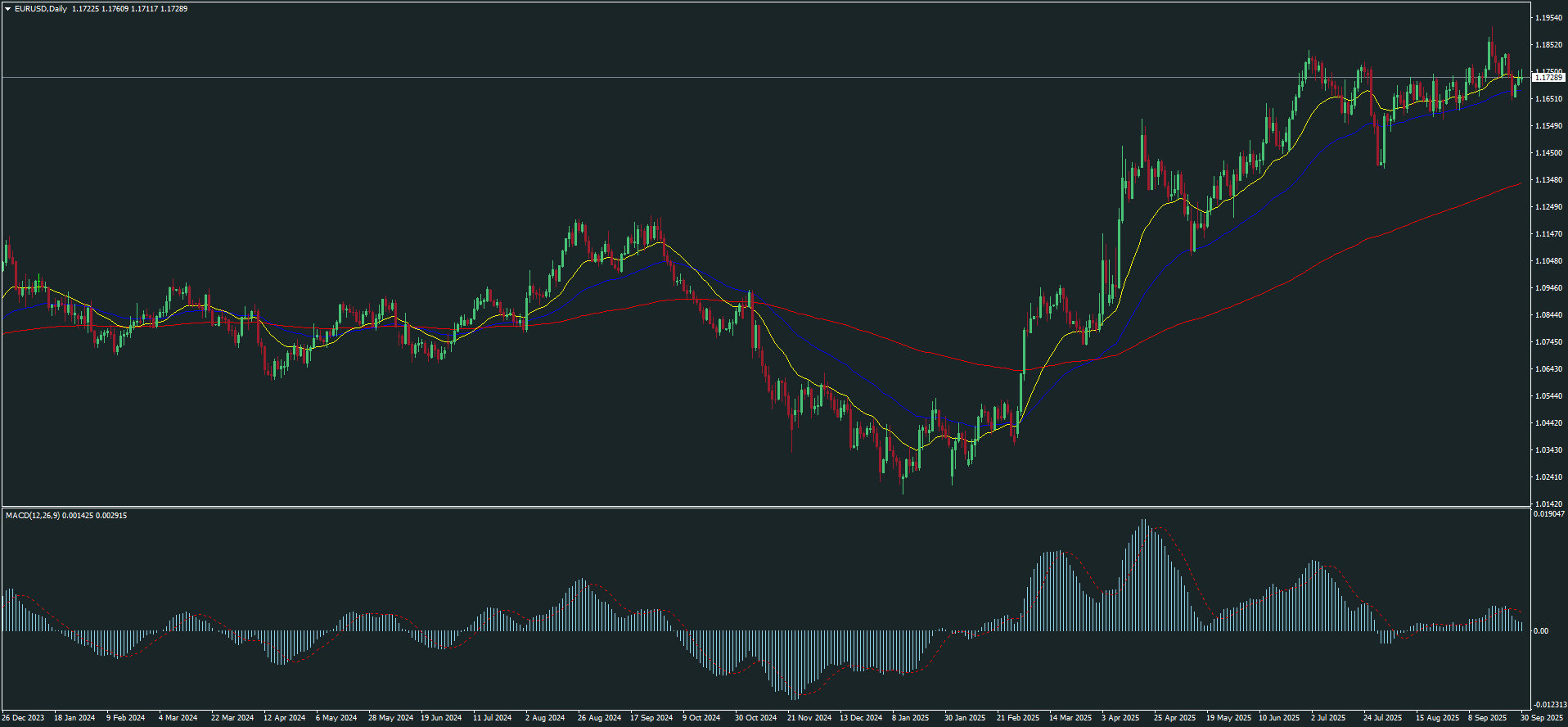The height and width of the screenshot is (727, 1568).
Task: Click the 21 Nov 2024 date marker
Action: click(x=809, y=718)
